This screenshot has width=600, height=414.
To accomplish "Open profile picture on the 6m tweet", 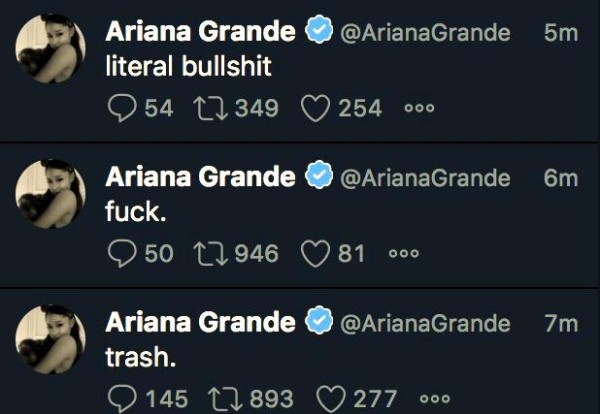I will point(50,194).
